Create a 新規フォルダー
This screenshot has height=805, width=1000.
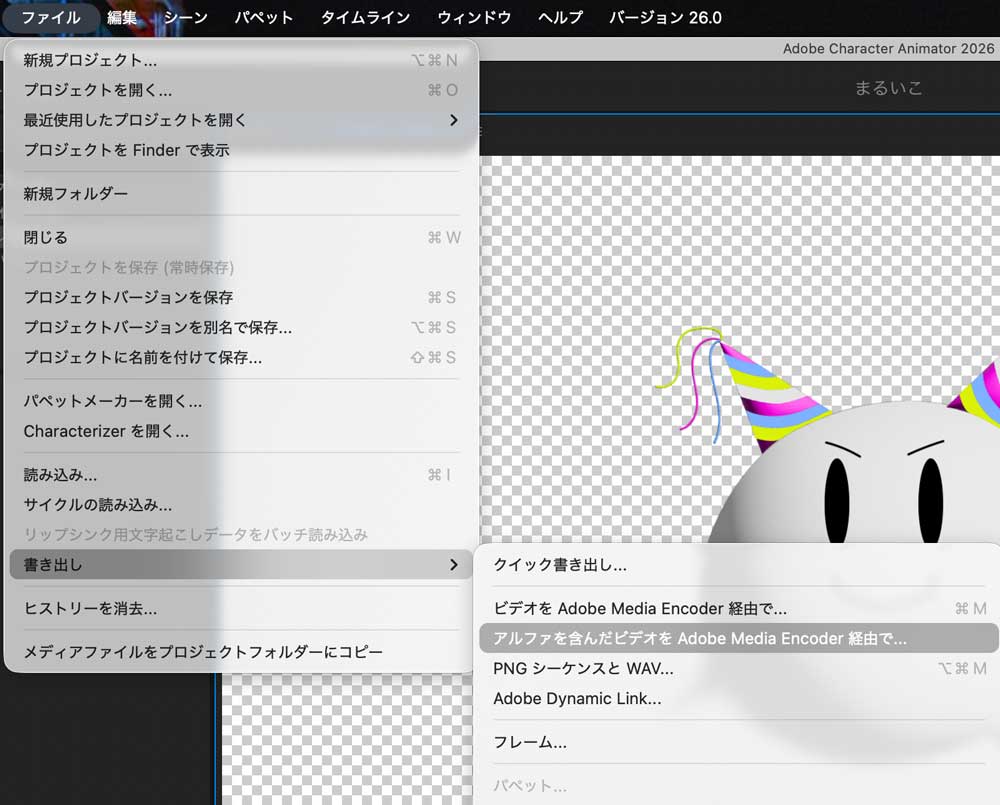pos(77,194)
